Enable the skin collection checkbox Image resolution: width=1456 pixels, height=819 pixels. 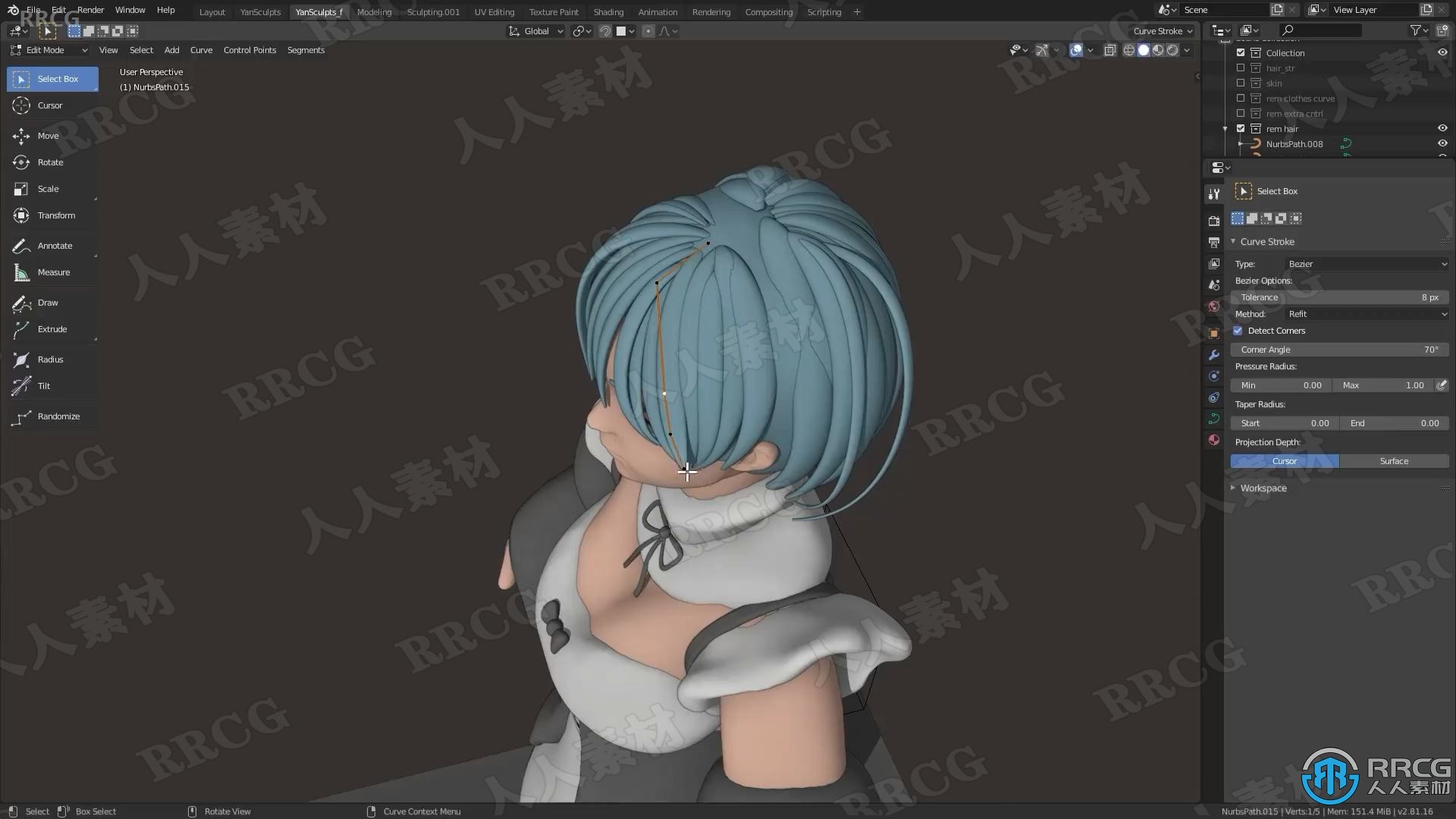pyautogui.click(x=1241, y=83)
